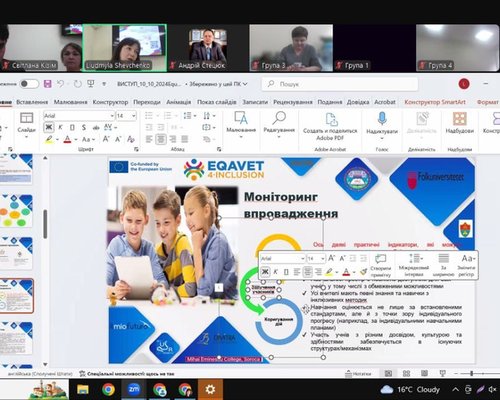The image size is (500, 400).
Task: Open the Редагування magnifier button
Action: pyautogui.click(x=279, y=124)
